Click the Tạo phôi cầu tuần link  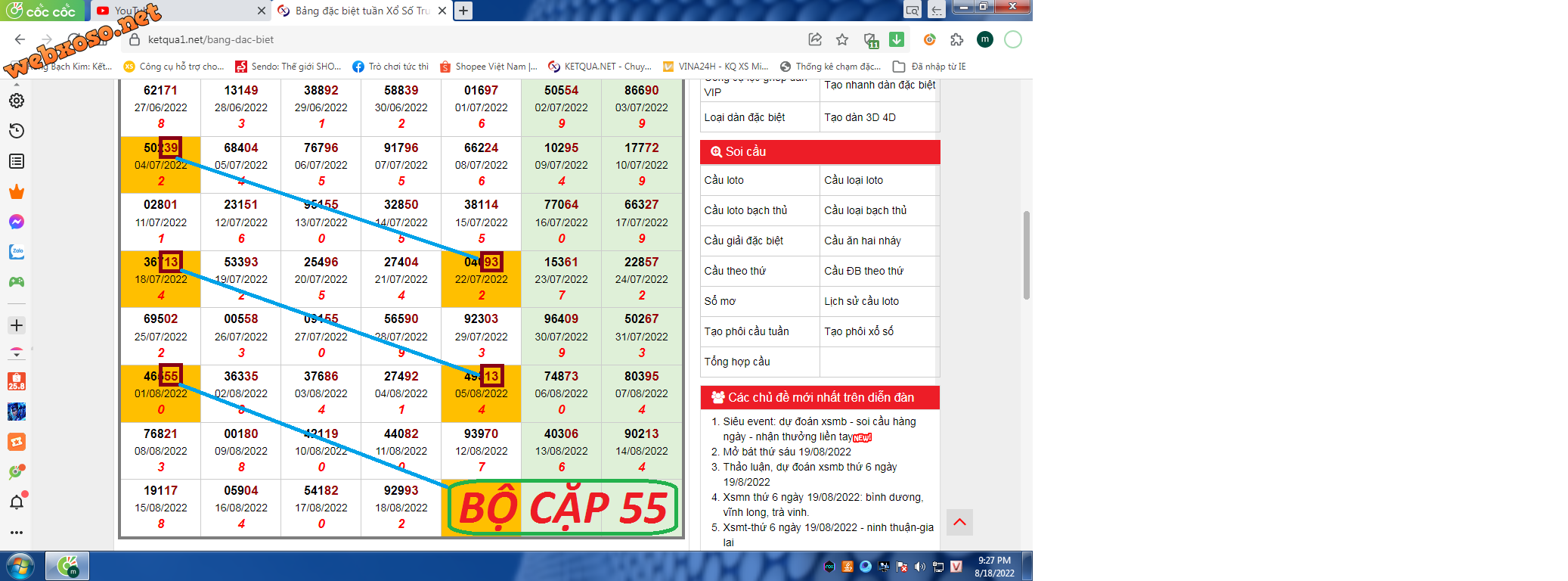click(746, 331)
